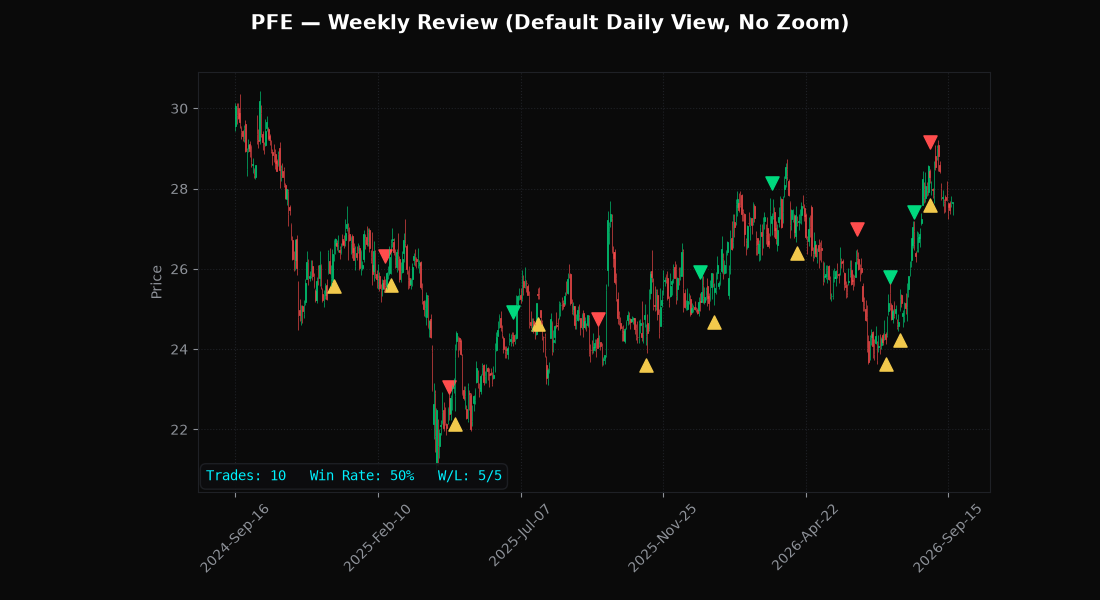The height and width of the screenshot is (600, 1100).
Task: Click the 'Trades: 10' statistic
Action: tap(246, 476)
